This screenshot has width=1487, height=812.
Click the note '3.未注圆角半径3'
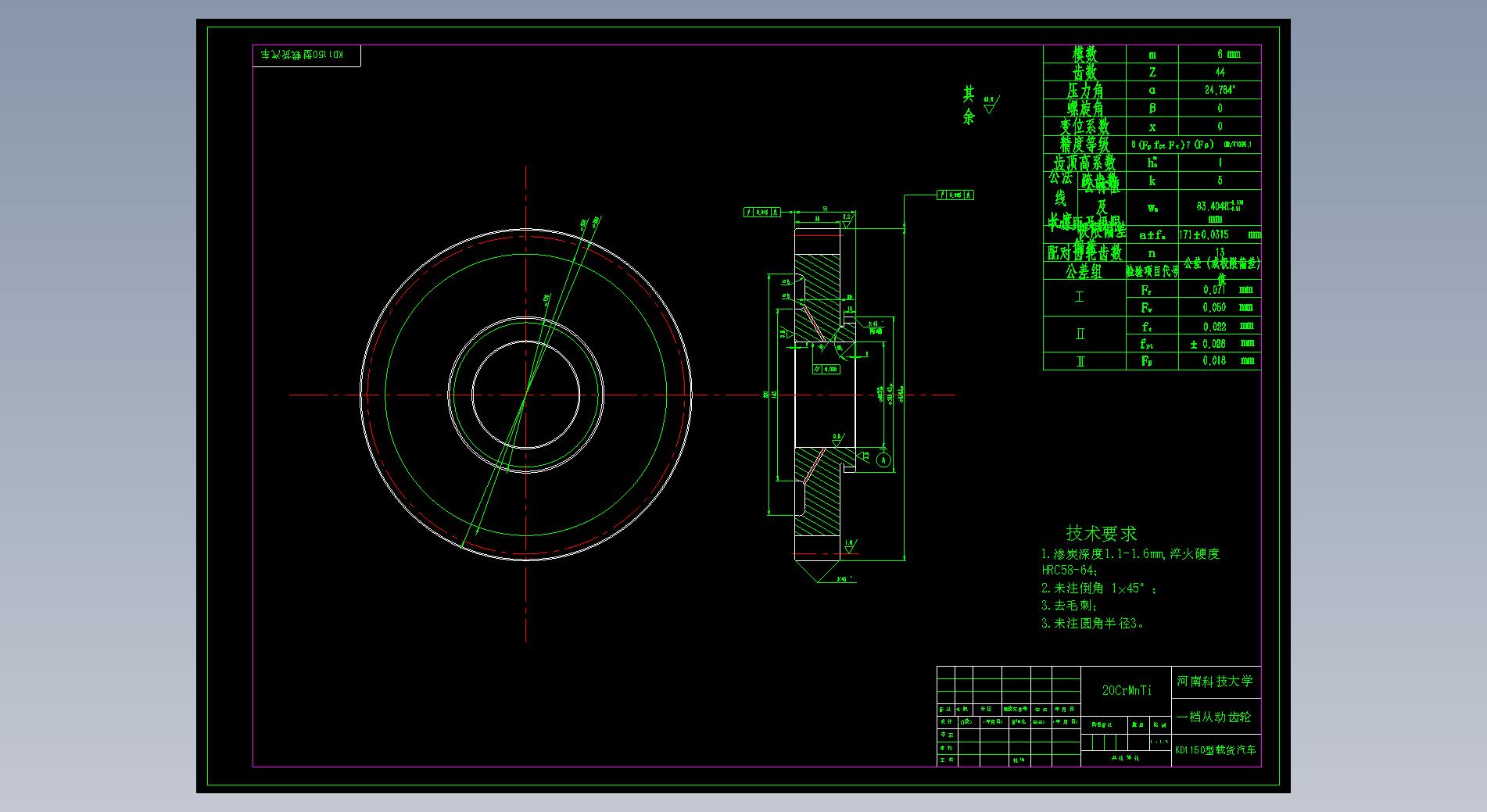[1094, 624]
